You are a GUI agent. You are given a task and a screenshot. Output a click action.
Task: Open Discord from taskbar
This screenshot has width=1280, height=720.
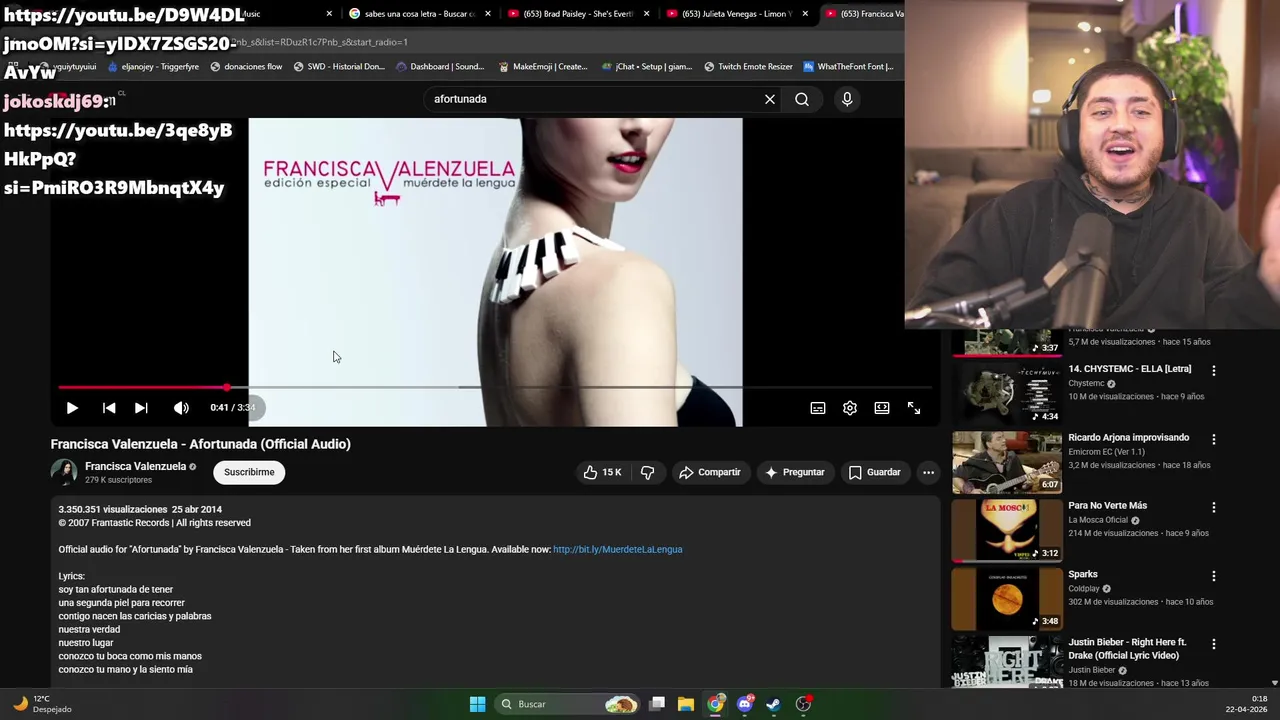tap(745, 704)
